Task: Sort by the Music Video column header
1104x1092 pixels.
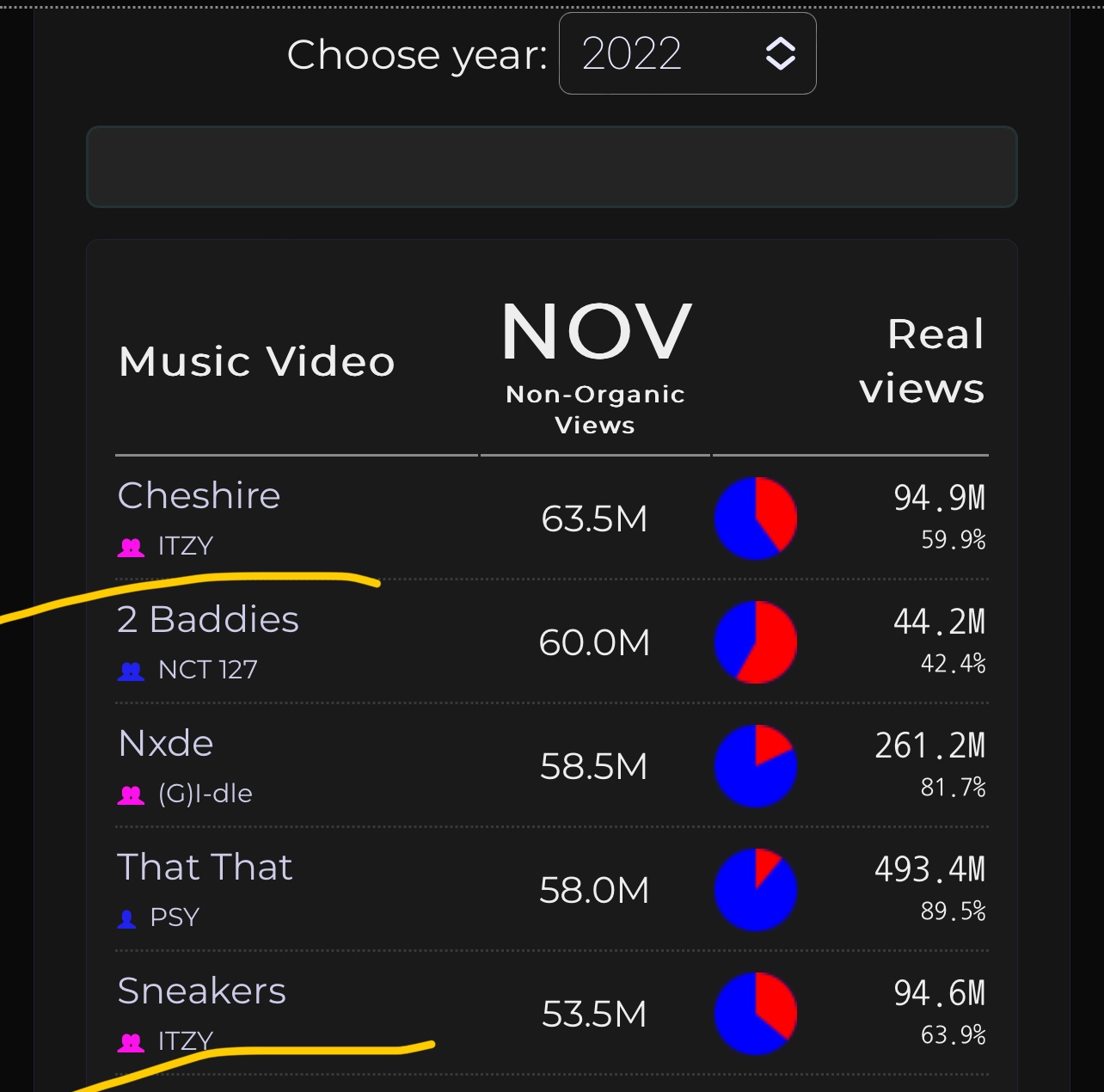Action: coord(257,361)
